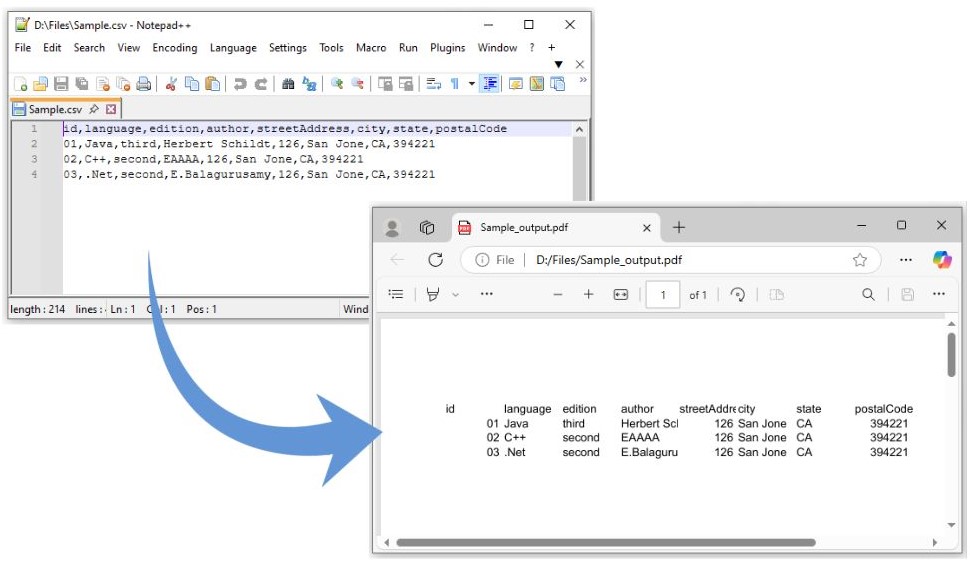
Task: Click the Cut scissors icon
Action: [x=171, y=84]
